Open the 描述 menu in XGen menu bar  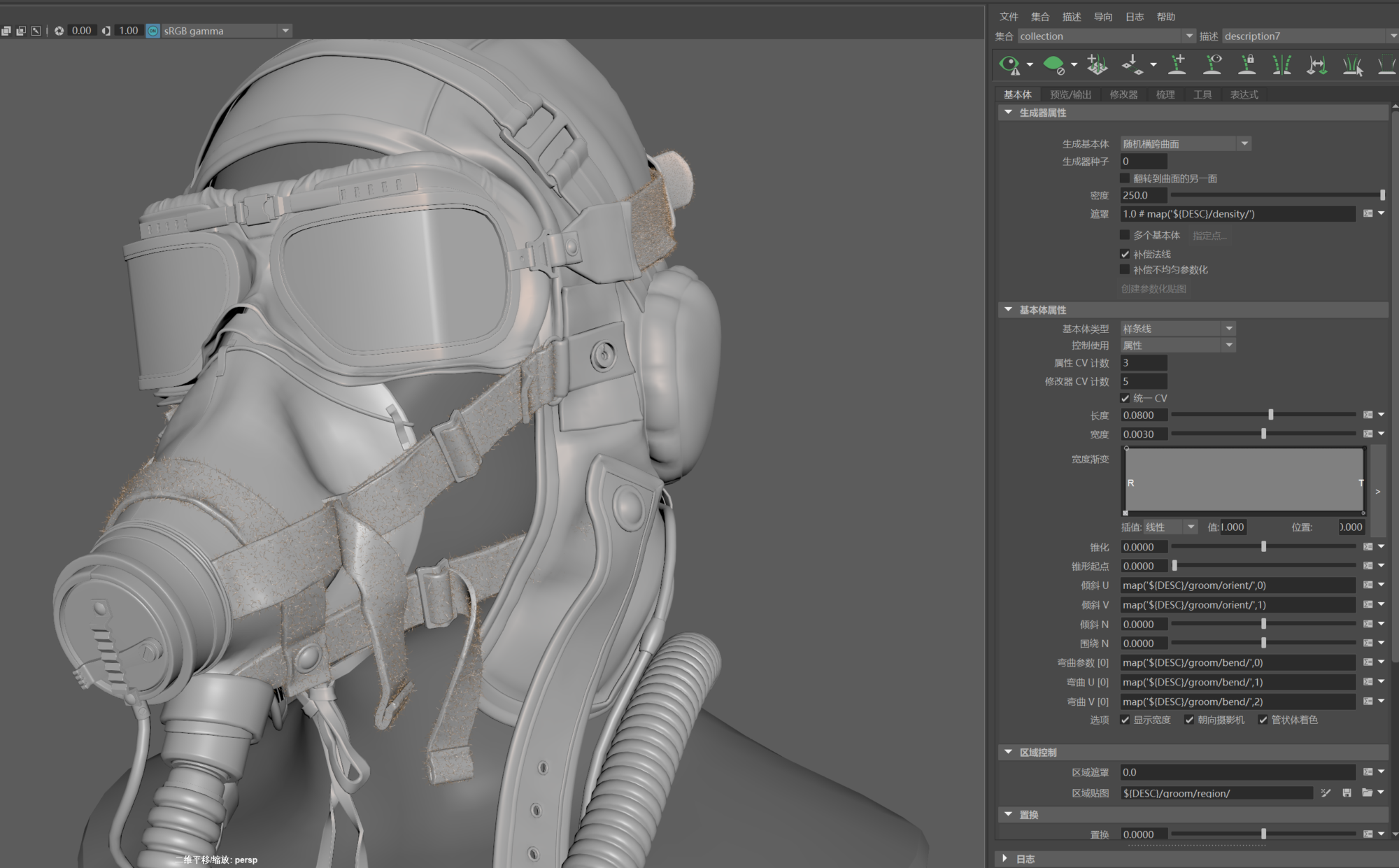(1071, 17)
